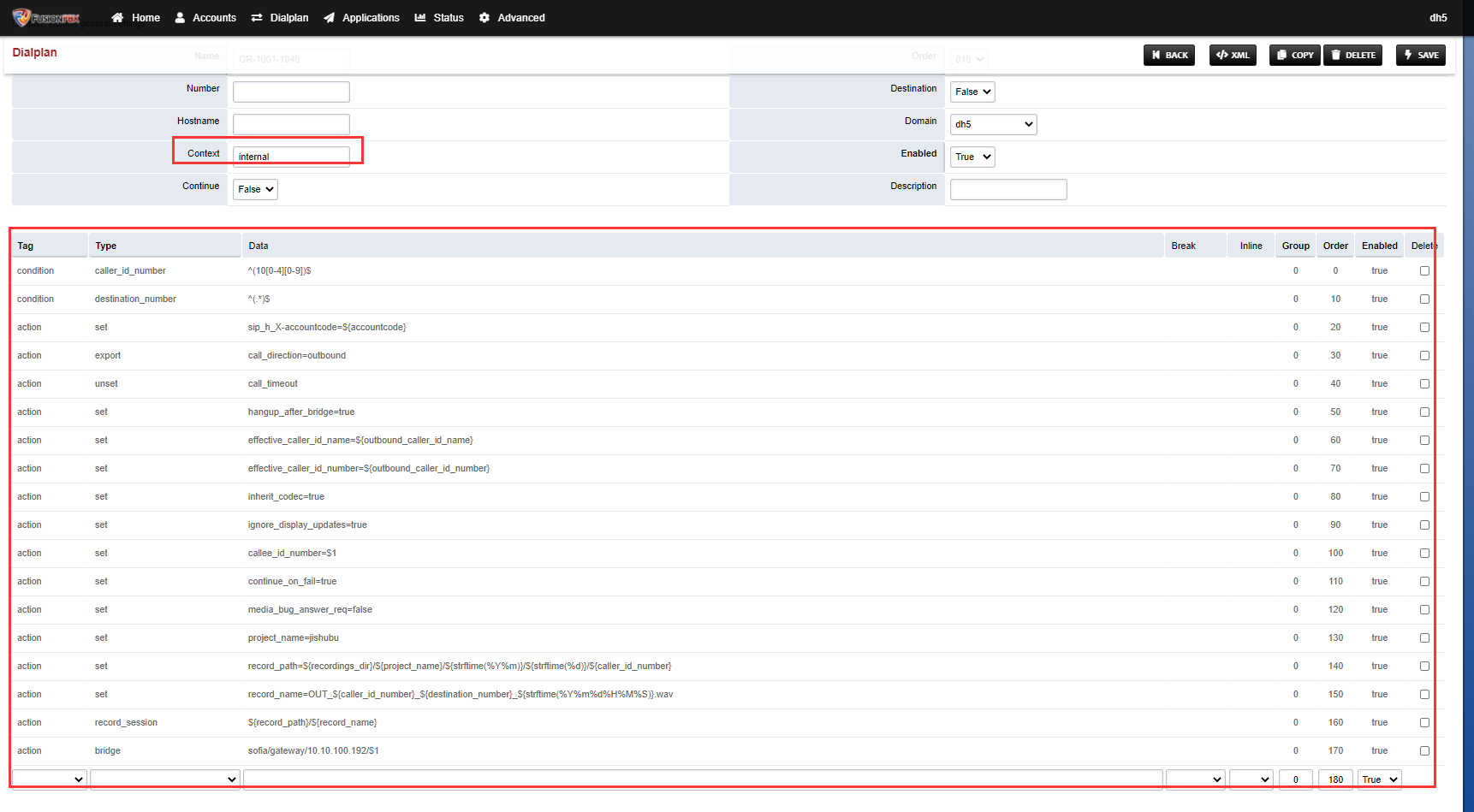Check delete for continue_on_fail=true row
1474x812 pixels.
coord(1424,582)
